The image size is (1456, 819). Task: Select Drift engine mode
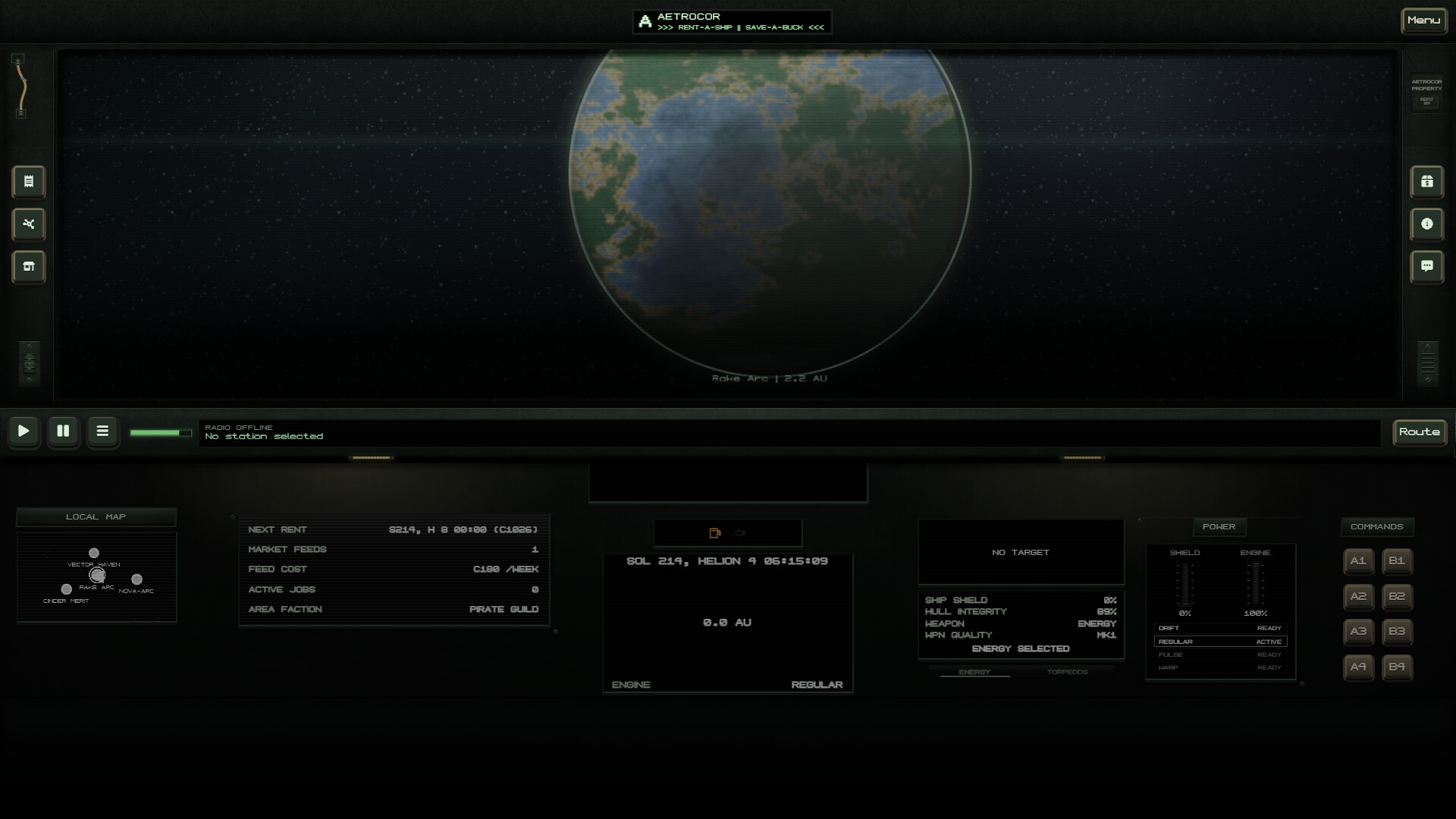(1220, 629)
